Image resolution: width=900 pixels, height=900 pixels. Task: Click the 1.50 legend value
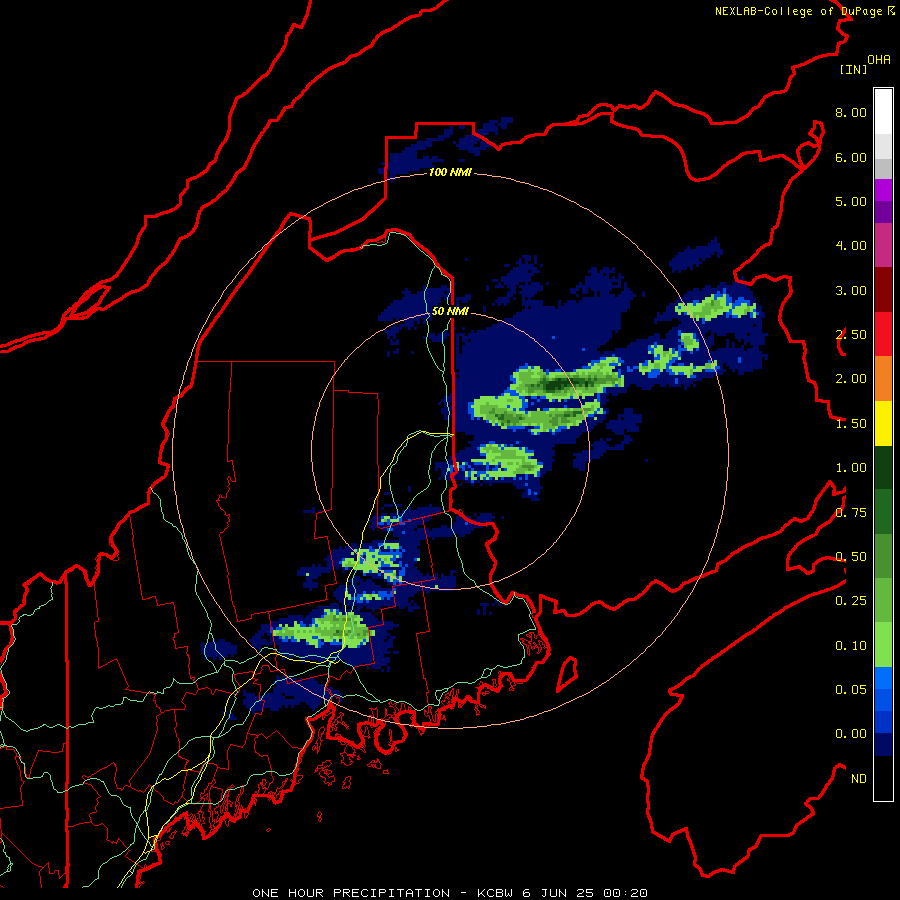(x=851, y=424)
